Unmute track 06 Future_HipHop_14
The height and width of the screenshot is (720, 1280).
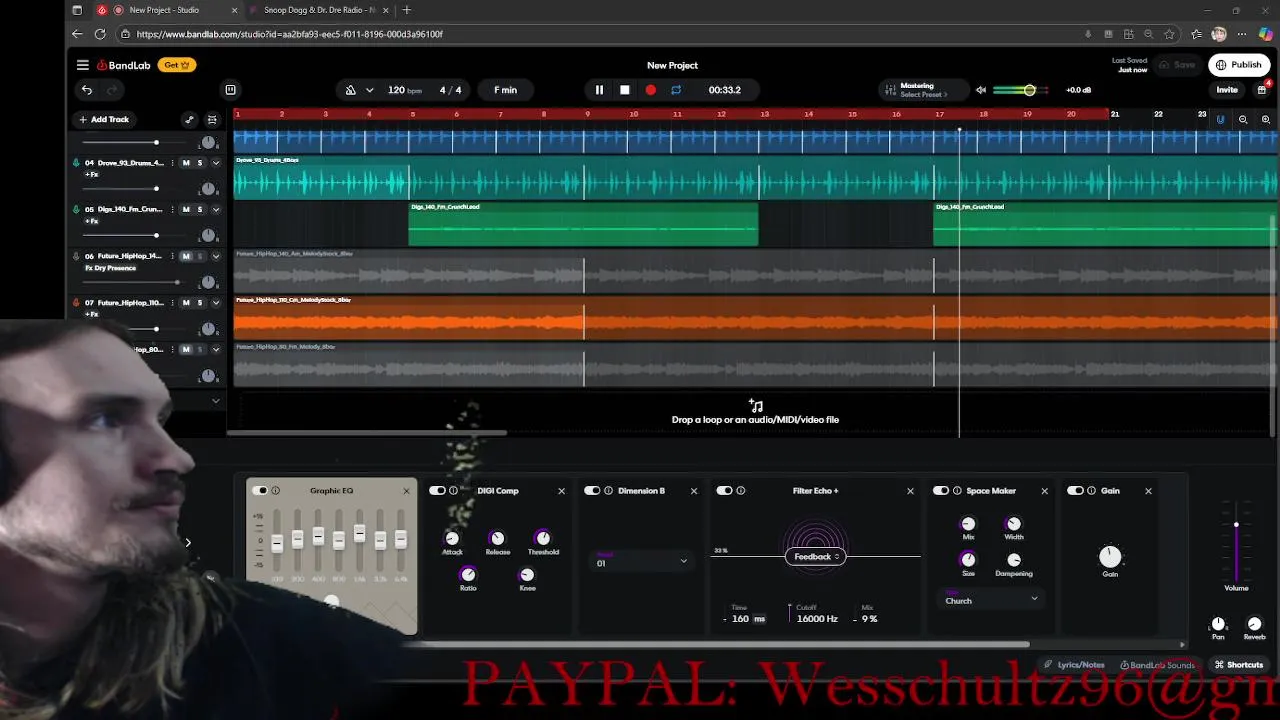pyautogui.click(x=186, y=256)
